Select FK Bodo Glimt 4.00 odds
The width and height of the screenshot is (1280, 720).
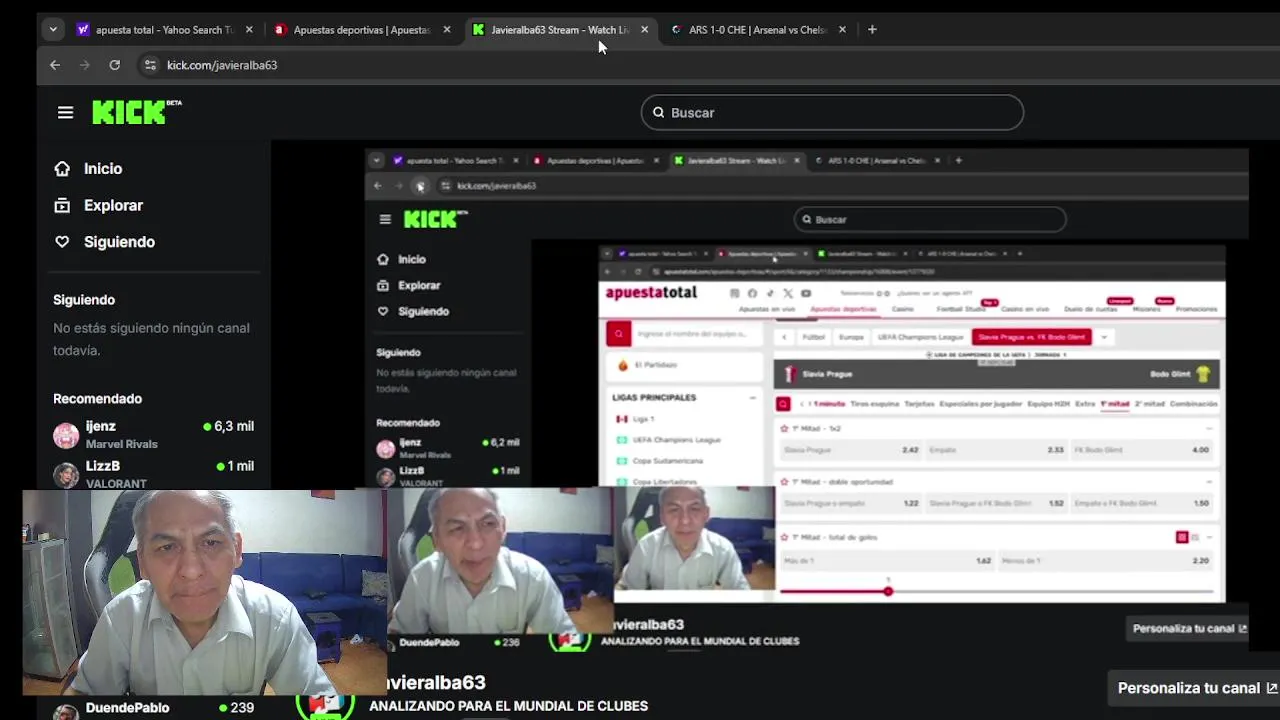(1141, 450)
